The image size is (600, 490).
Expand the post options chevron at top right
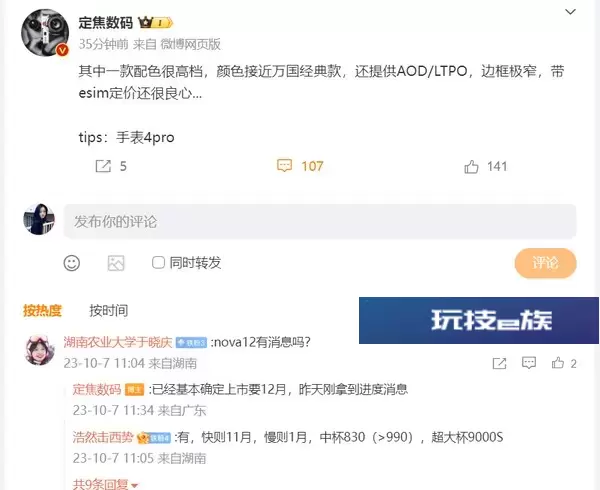click(x=571, y=12)
